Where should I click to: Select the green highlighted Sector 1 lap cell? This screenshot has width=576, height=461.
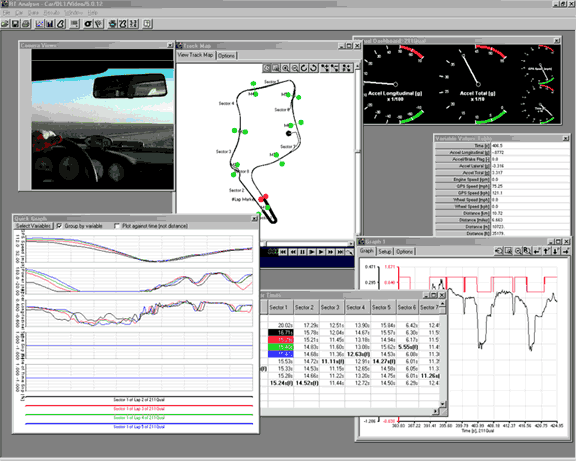[x=280, y=347]
